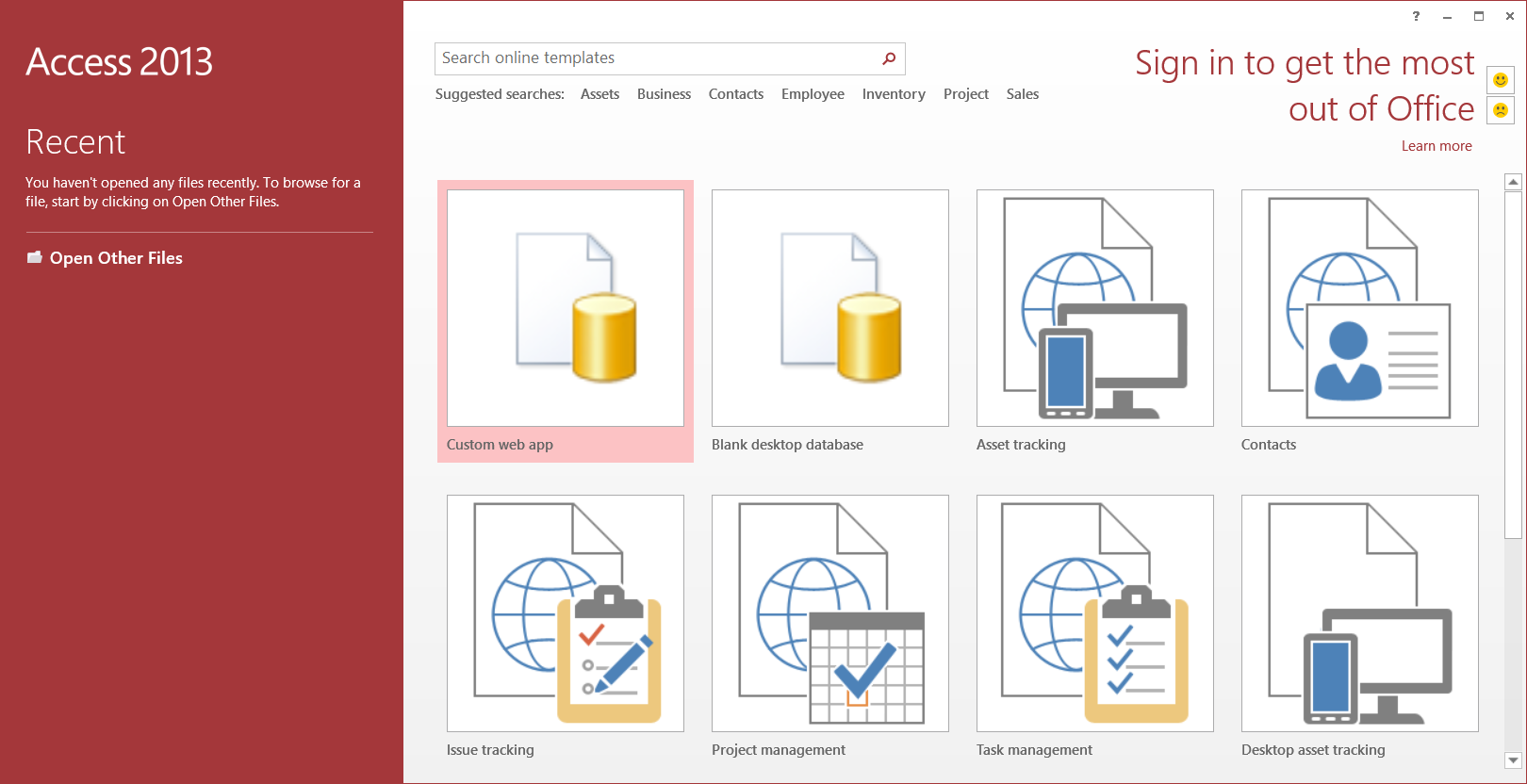Viewport: 1527px width, 784px height.
Task: Choose the Task management template icon
Action: pyautogui.click(x=1095, y=613)
